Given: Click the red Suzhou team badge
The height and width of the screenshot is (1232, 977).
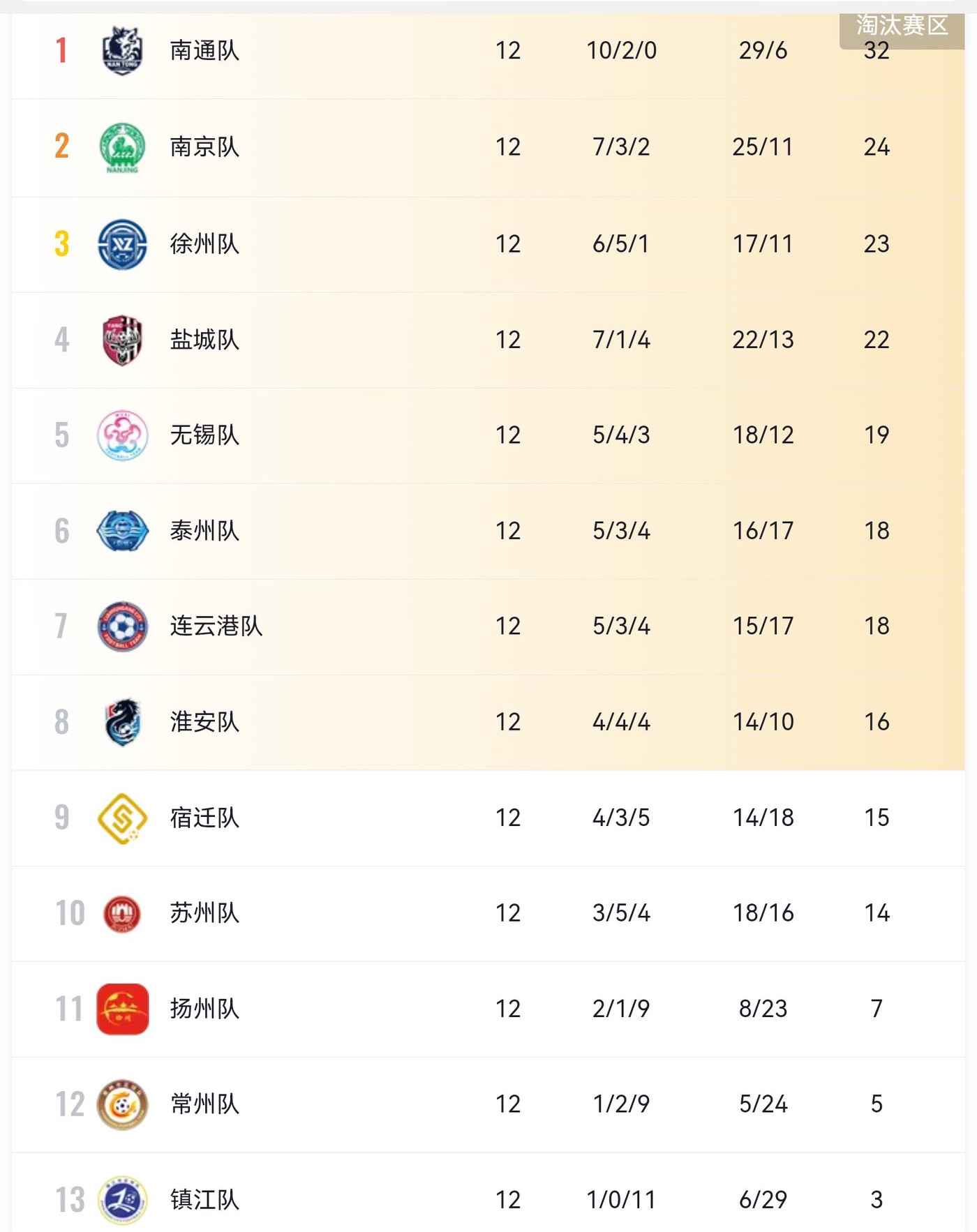Looking at the screenshot, I should point(122,913).
